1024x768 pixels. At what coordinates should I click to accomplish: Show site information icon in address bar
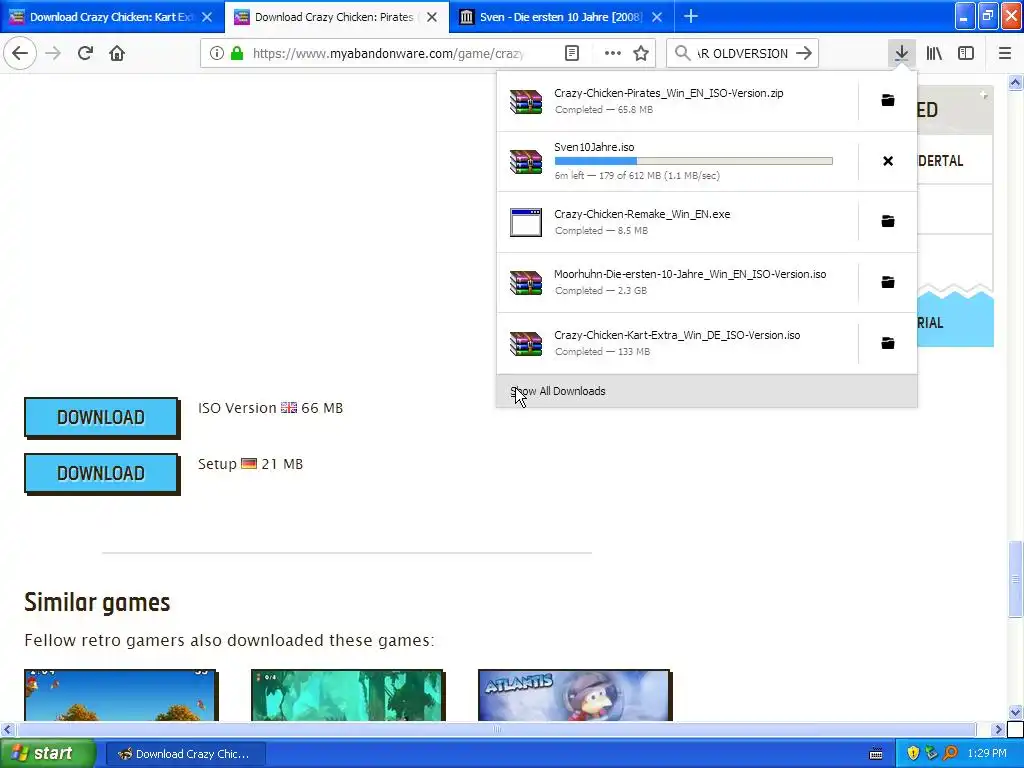coord(217,53)
